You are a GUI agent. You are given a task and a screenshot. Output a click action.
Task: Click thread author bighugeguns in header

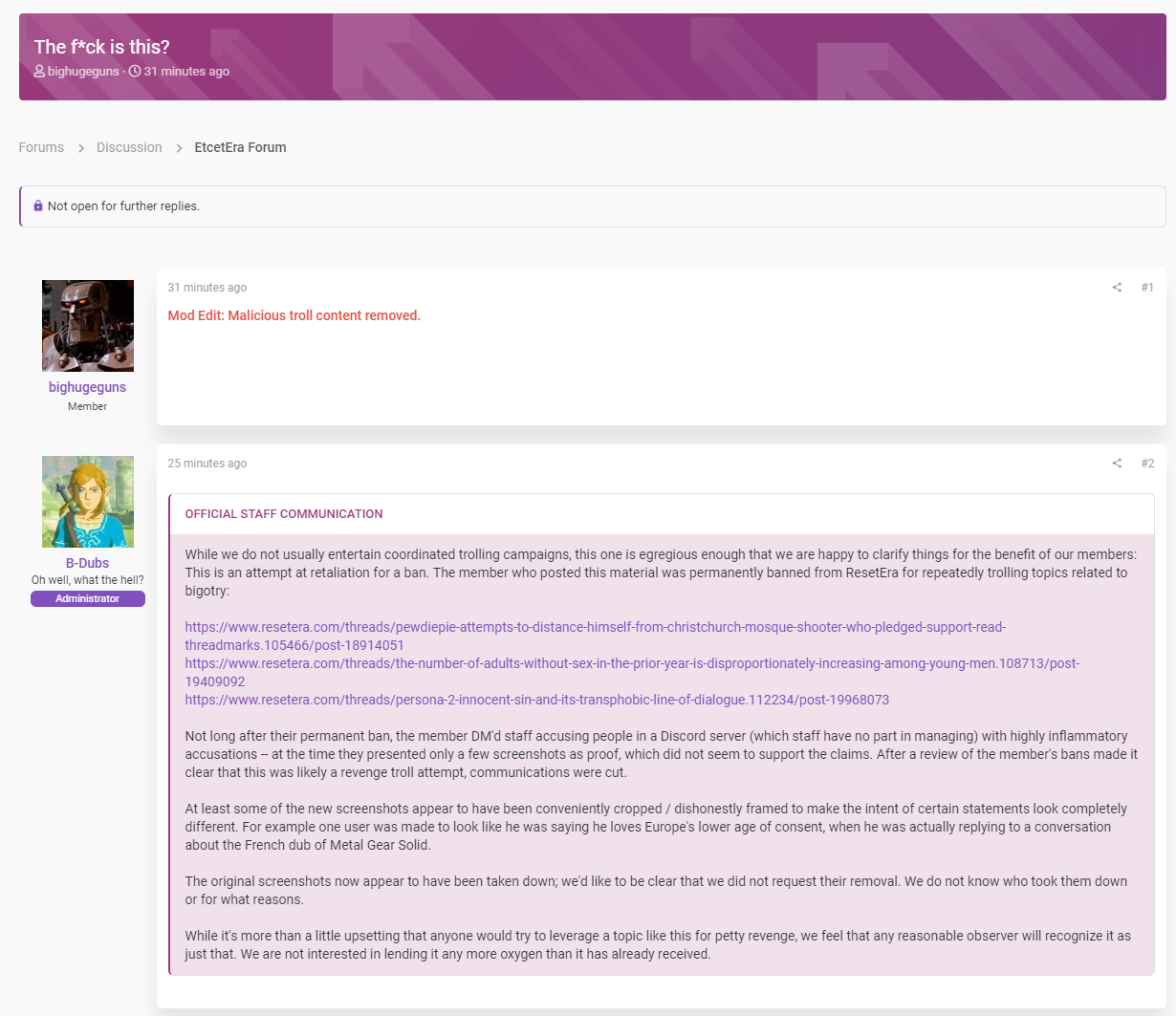(83, 72)
